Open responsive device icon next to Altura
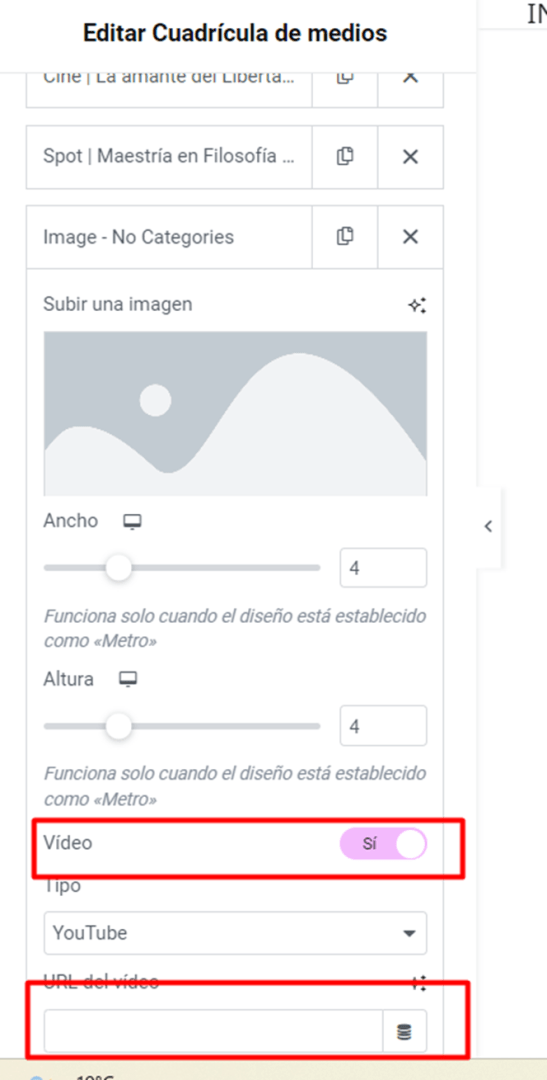Screen dimensions: 547x1080 pos(128,680)
